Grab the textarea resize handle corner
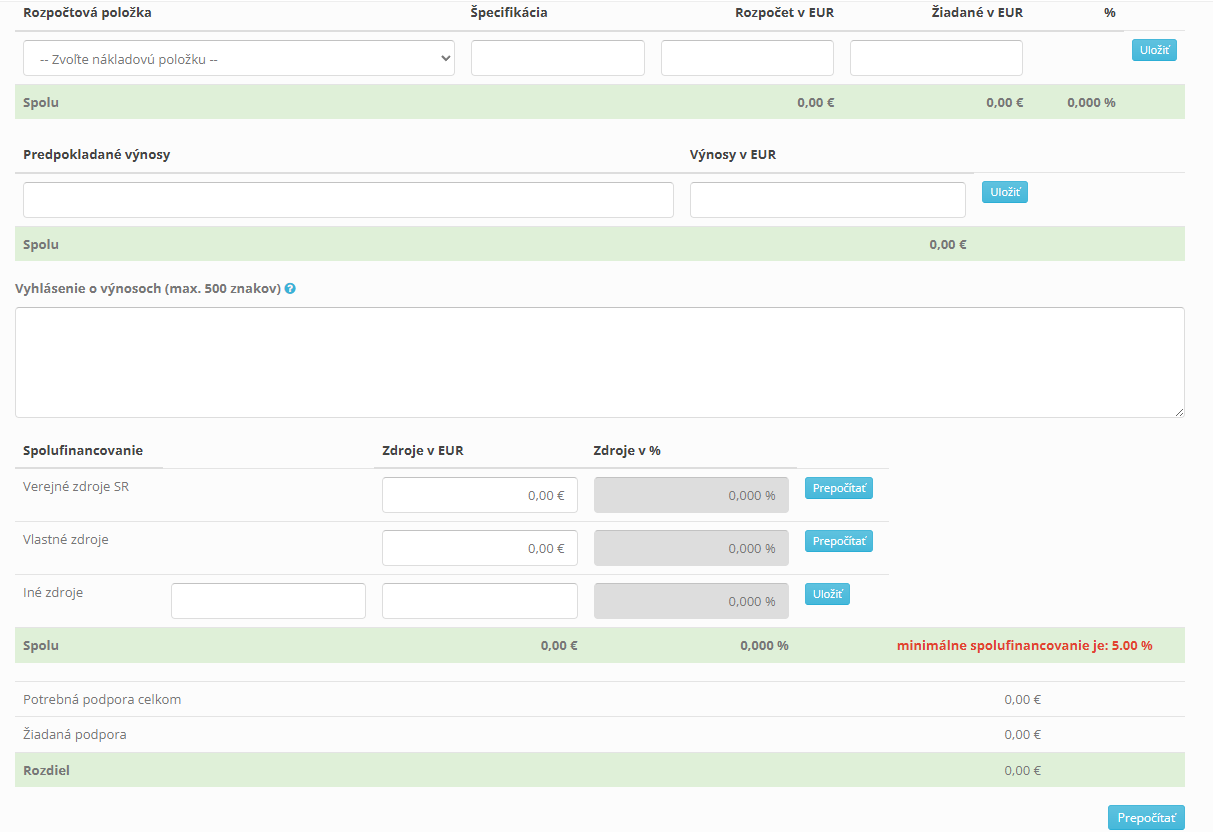1213x832 pixels. coord(1179,411)
